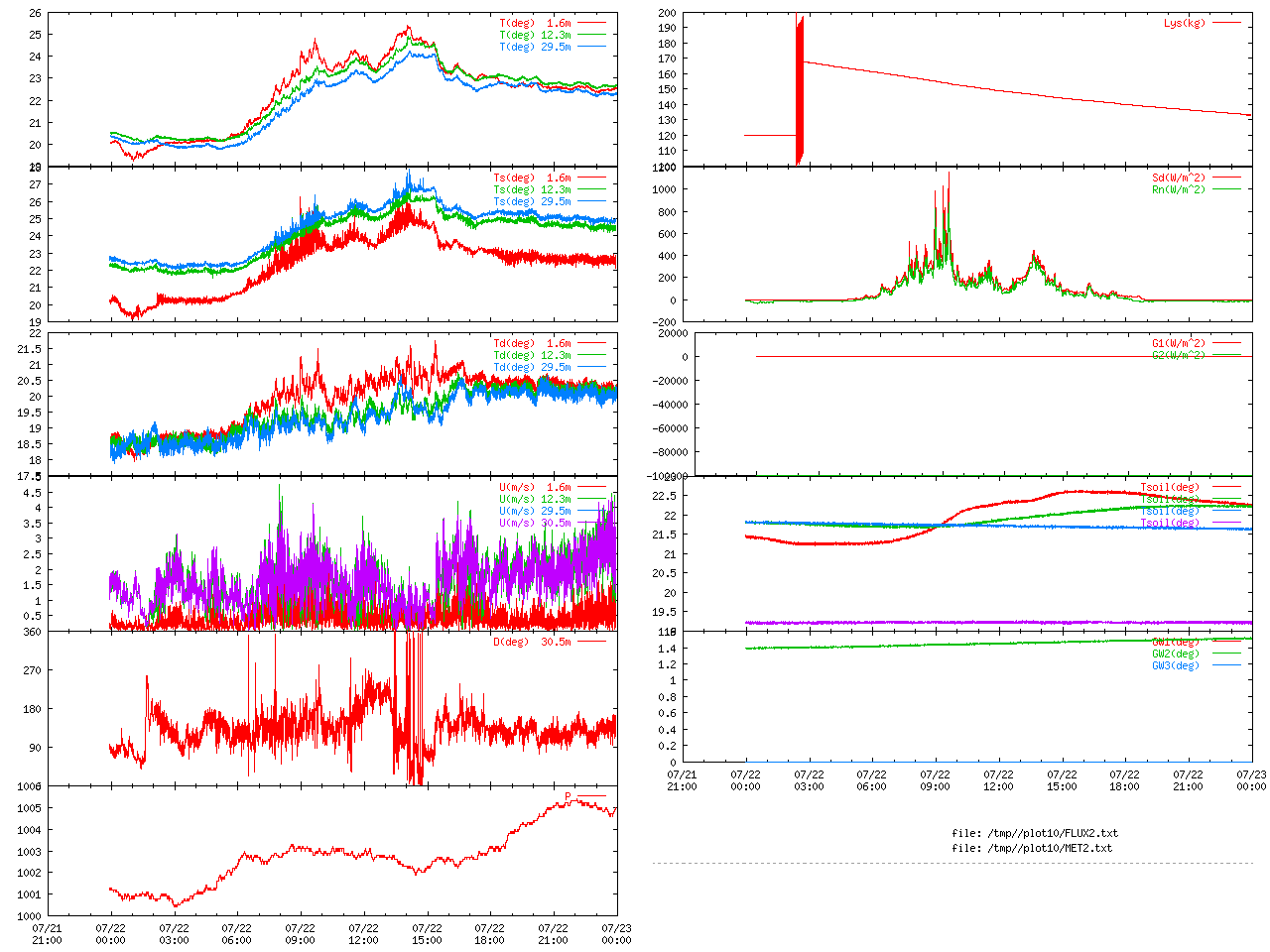Select the green Ts(deg) 12.3m legend label
1270x952 pixels.
click(532, 189)
